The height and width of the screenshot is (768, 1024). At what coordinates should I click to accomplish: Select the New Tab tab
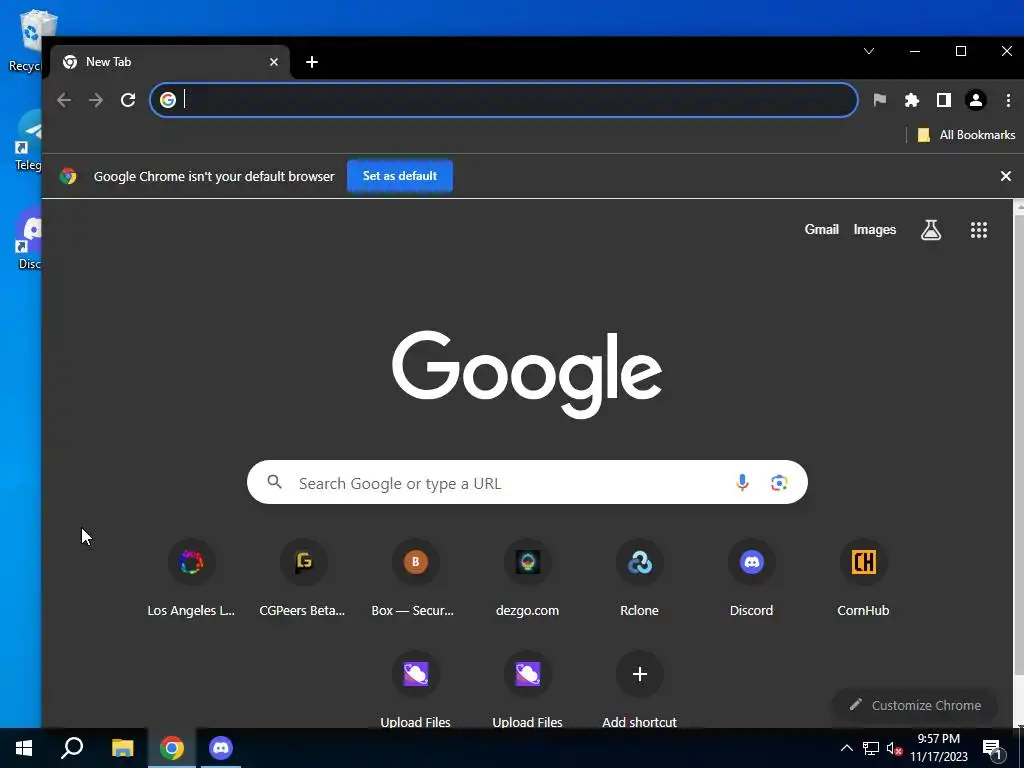[x=168, y=62]
